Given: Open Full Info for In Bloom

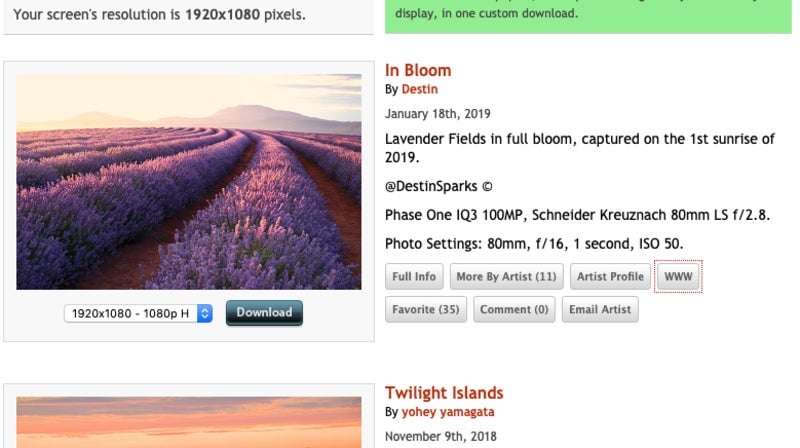Looking at the screenshot, I should (414, 277).
